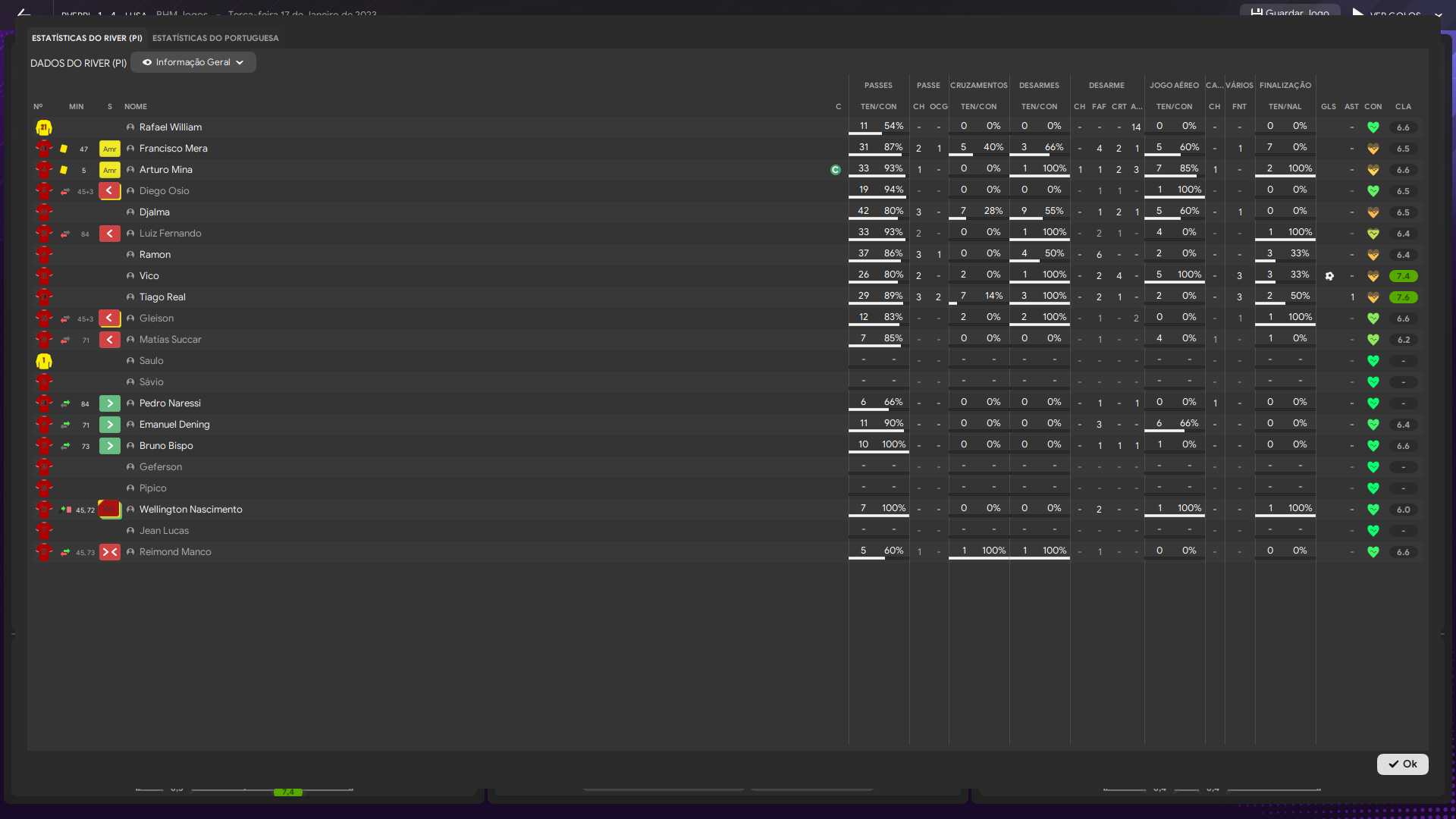Viewport: 1456px width, 819px height.
Task: Click the captain badge on Arturo Mina's row
Action: pyautogui.click(x=836, y=170)
